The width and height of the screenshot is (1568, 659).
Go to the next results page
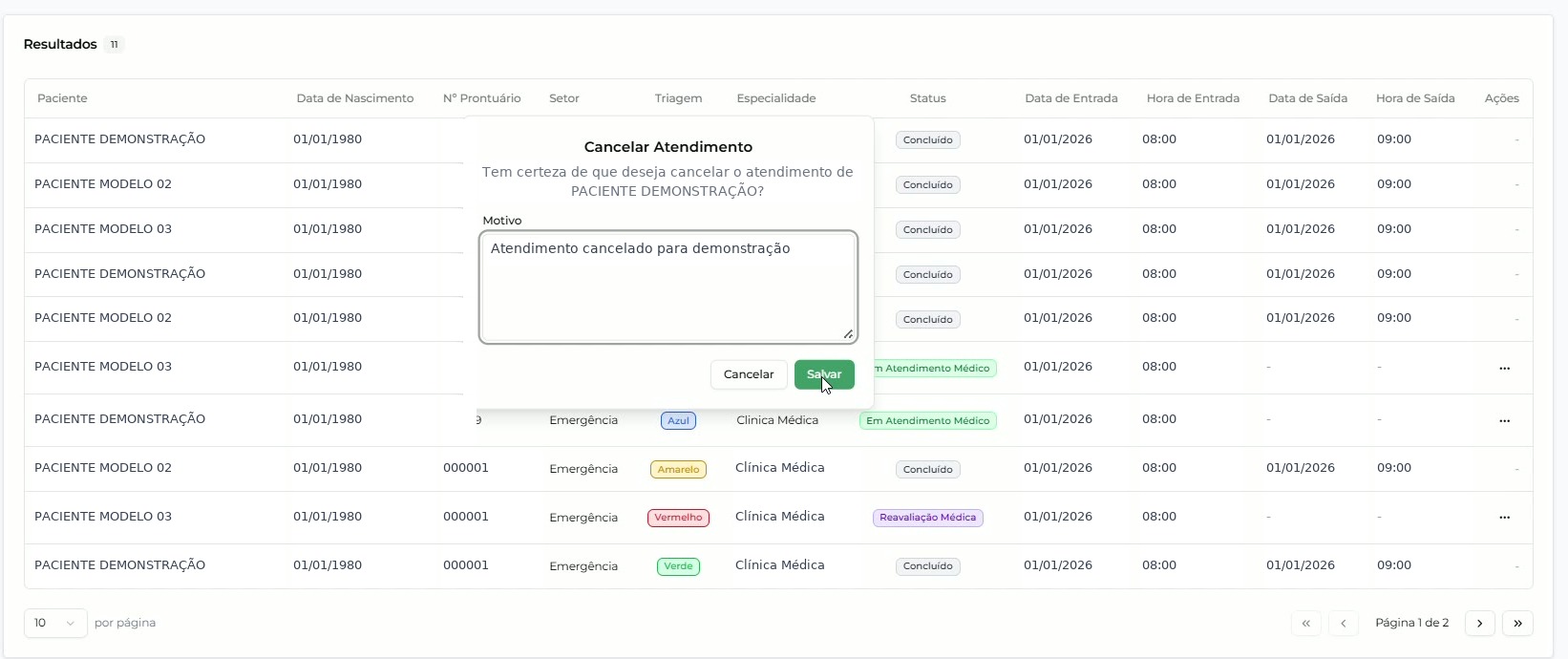click(1479, 623)
